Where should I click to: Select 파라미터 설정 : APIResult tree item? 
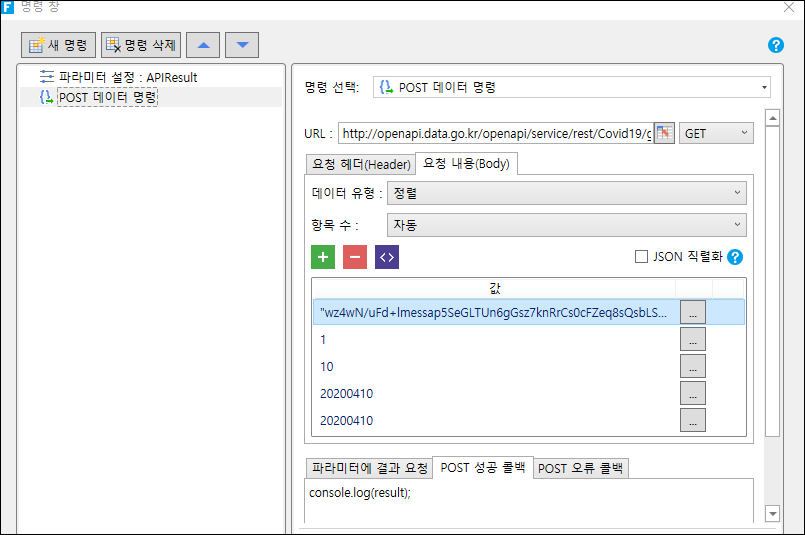pos(118,77)
